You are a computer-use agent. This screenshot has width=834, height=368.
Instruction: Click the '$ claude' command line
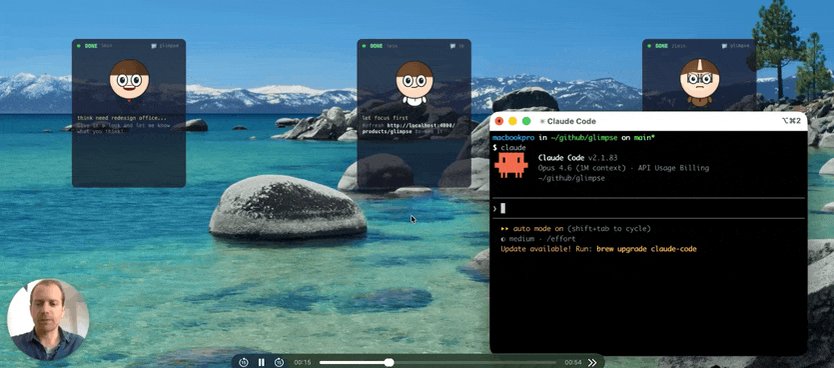510,147
